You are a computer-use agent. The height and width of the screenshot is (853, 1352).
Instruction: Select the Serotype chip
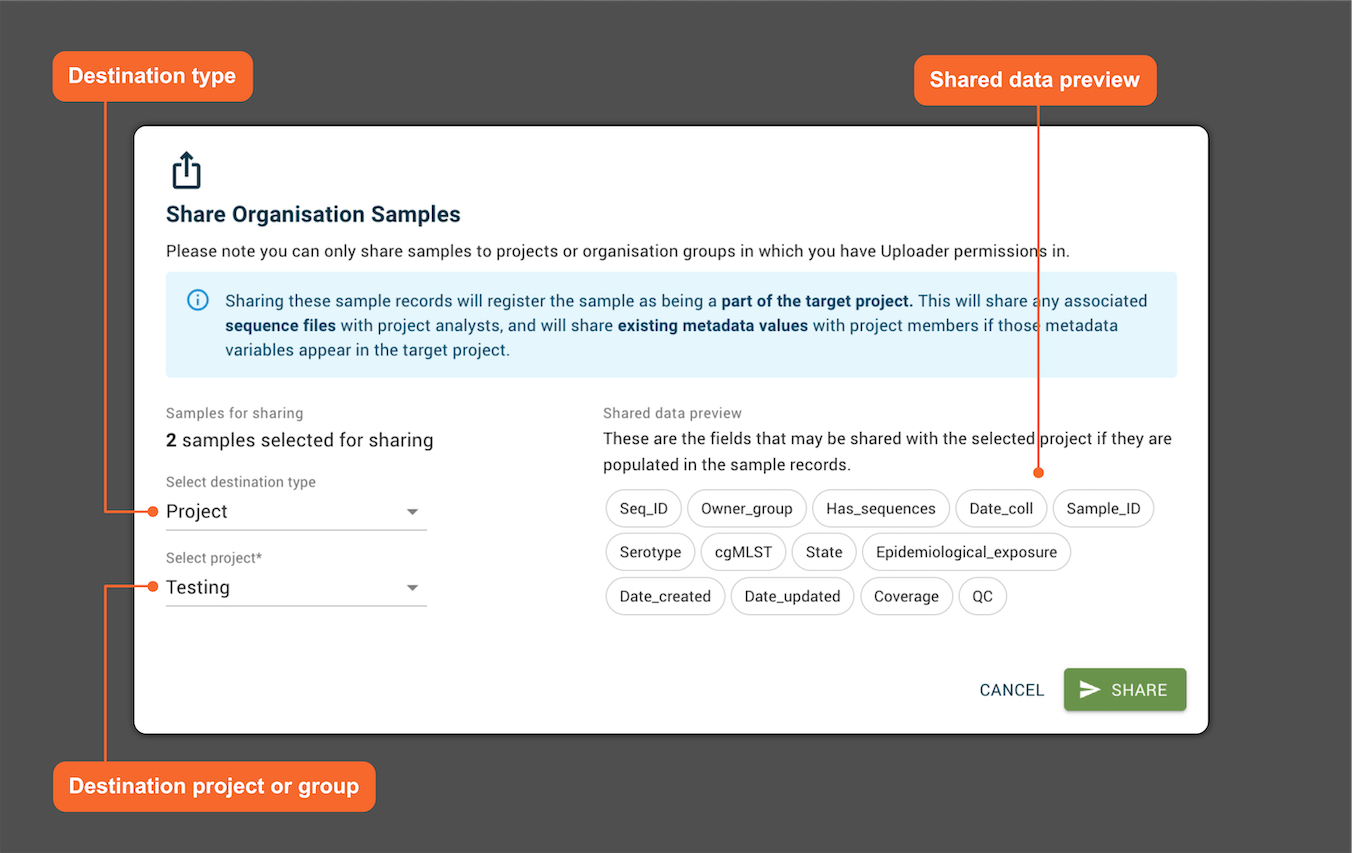pos(650,551)
